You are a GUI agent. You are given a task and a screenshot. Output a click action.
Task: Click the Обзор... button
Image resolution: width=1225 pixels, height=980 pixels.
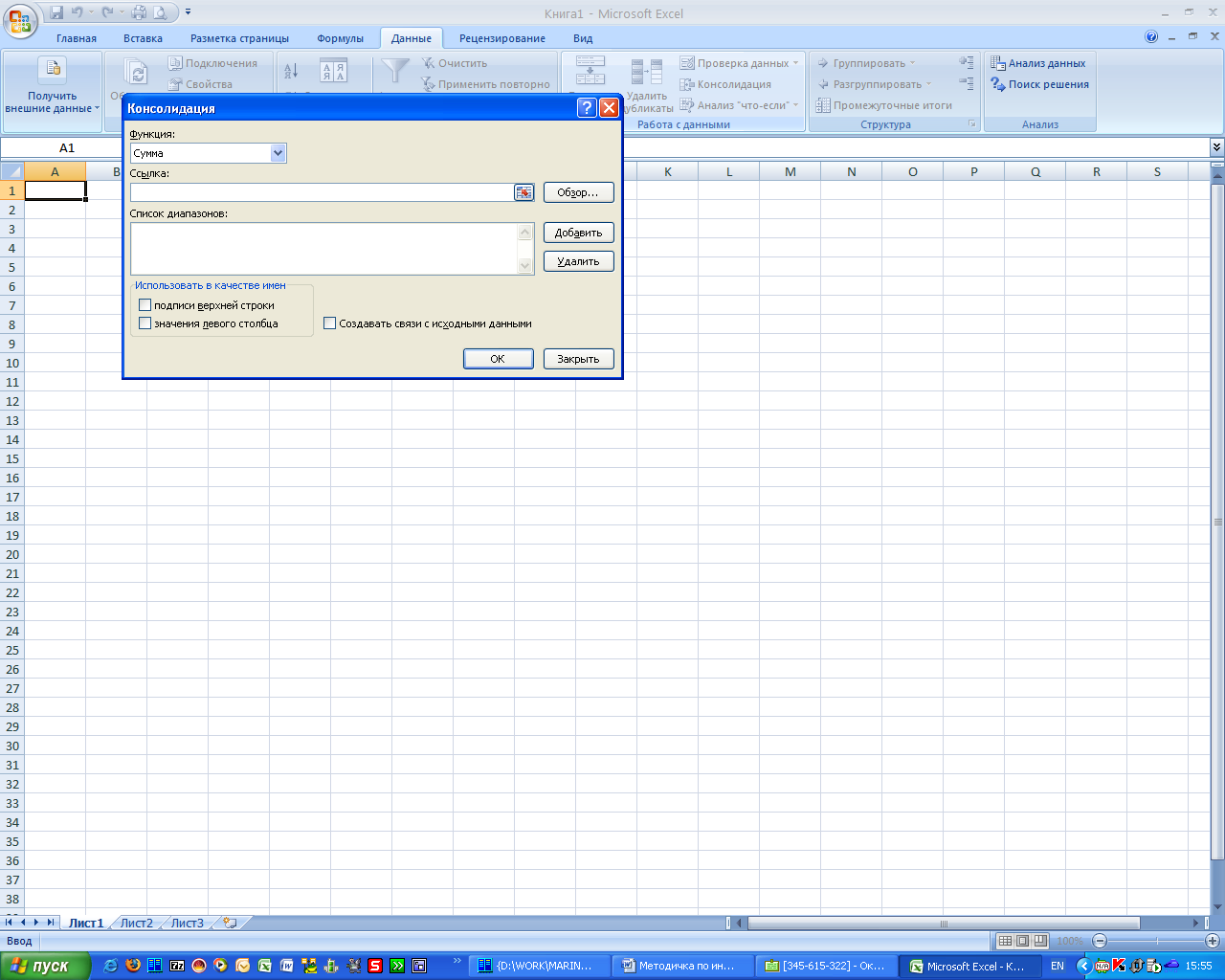pos(578,192)
